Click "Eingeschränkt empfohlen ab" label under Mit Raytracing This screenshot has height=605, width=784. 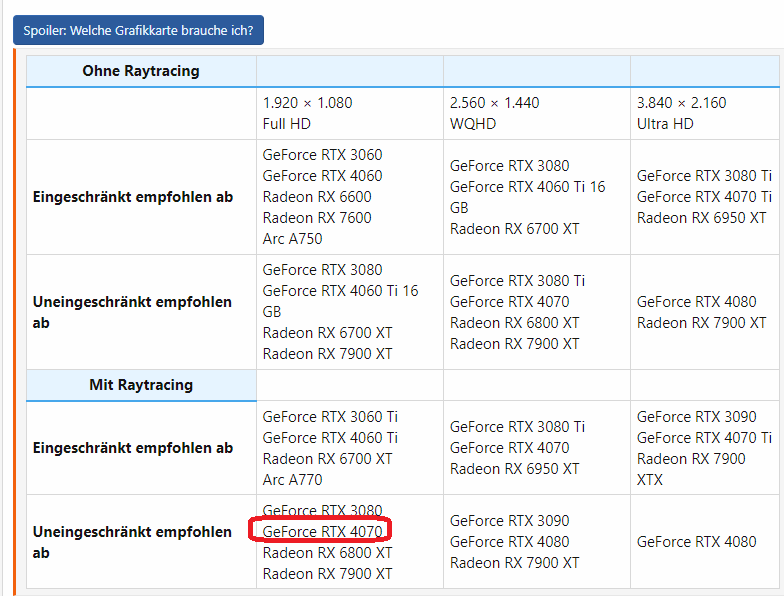point(133,448)
